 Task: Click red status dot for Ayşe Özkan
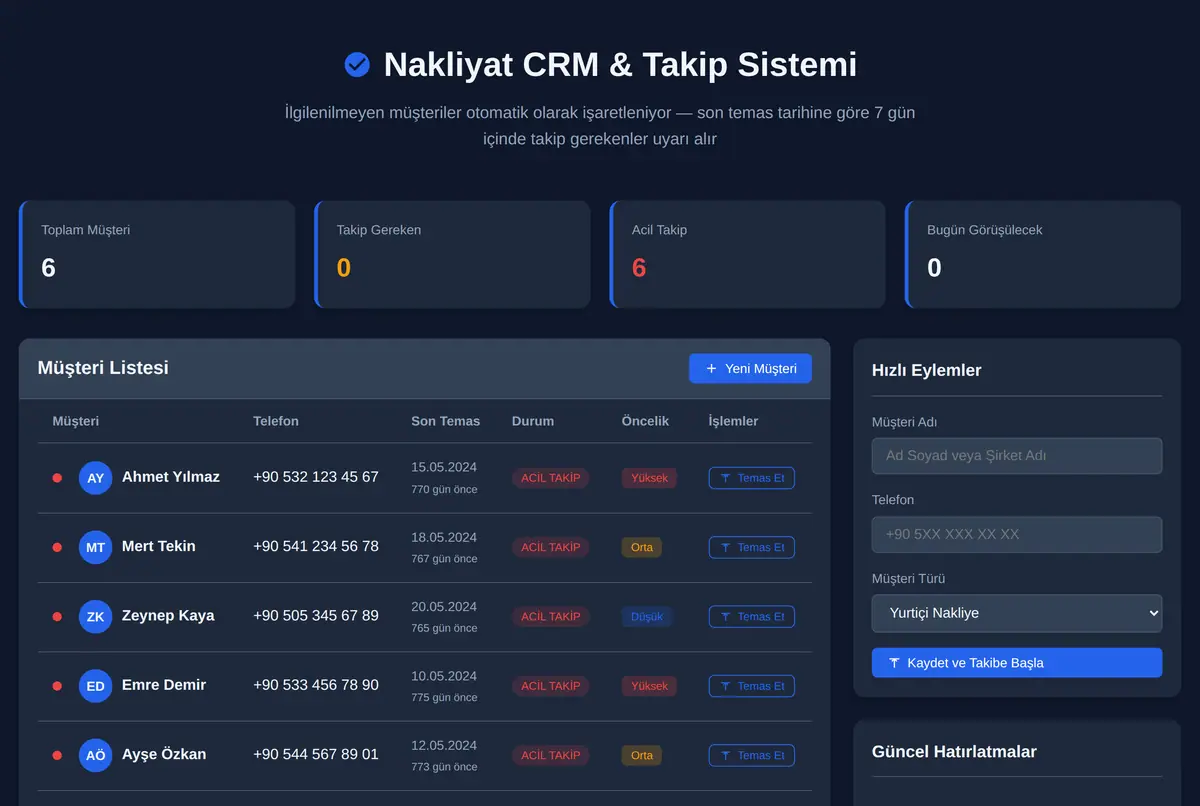(57, 755)
